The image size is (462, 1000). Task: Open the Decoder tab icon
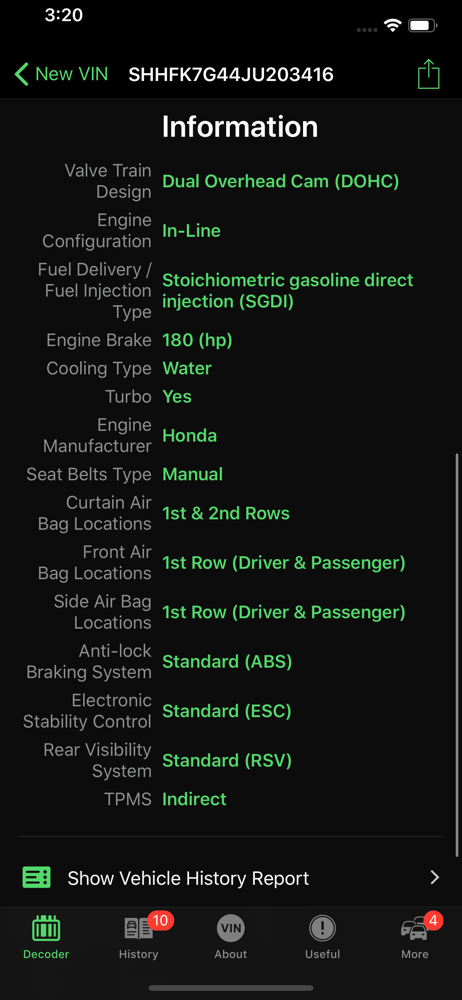pos(46,928)
